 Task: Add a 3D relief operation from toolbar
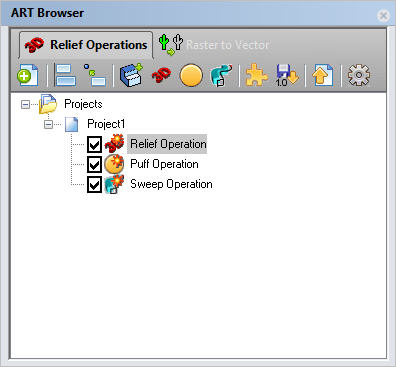[x=161, y=75]
